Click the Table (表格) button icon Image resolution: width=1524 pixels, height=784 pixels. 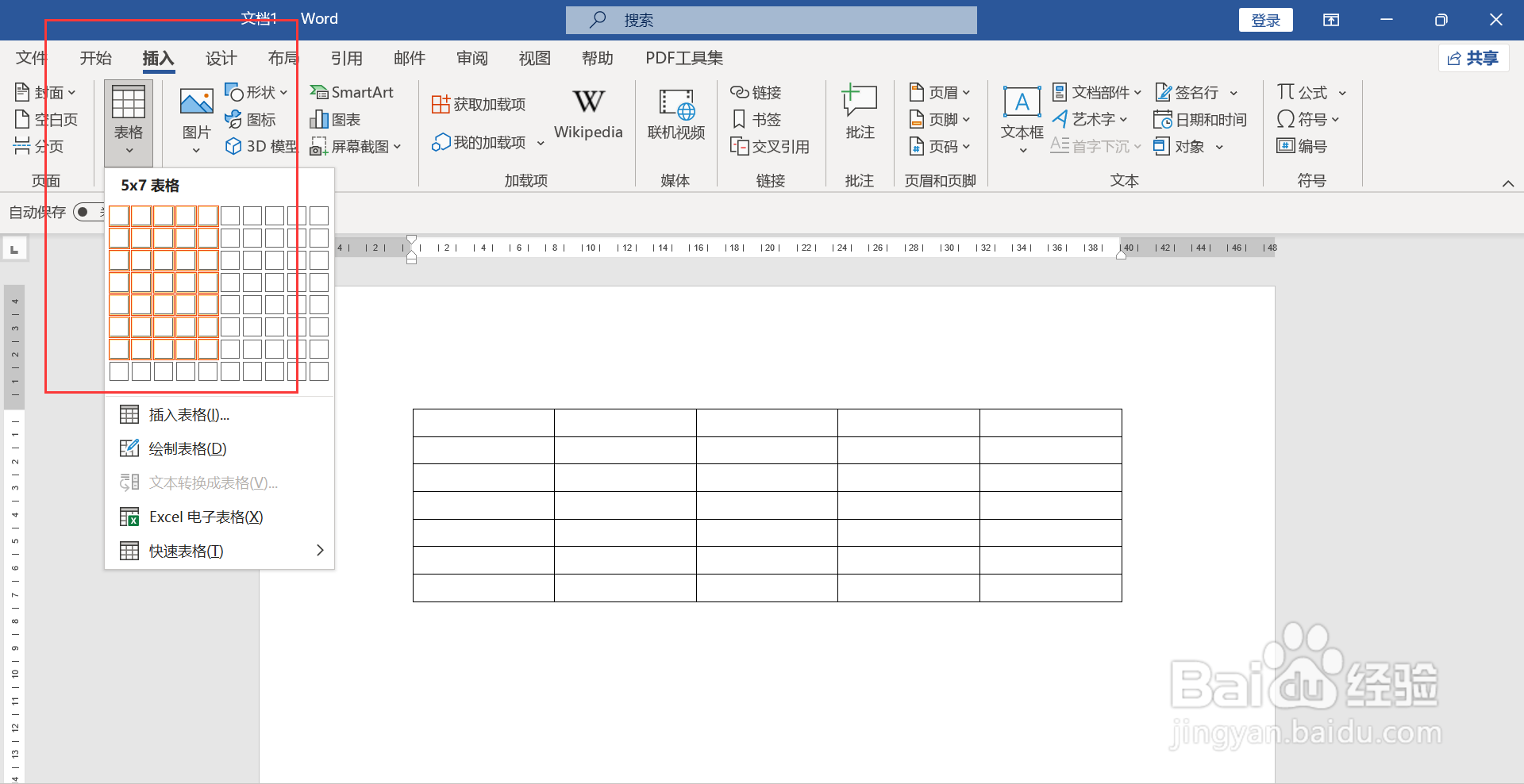coord(128,102)
